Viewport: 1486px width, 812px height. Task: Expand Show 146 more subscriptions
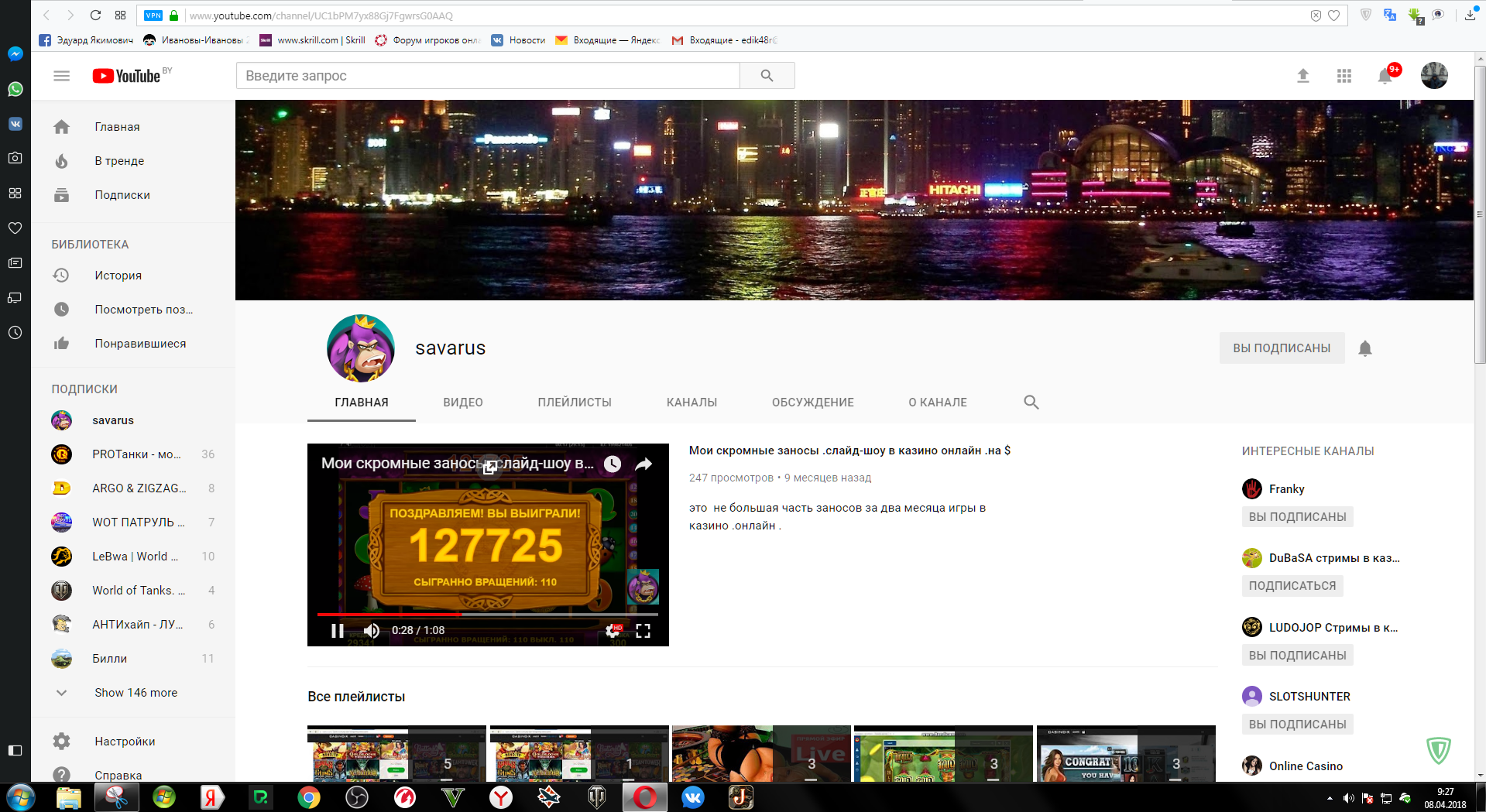point(136,693)
